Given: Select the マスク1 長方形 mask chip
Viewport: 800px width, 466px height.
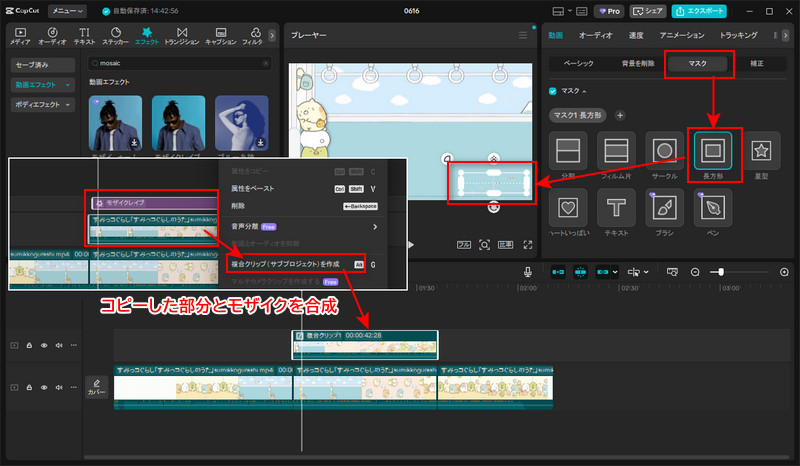Looking at the screenshot, I should click(x=578, y=115).
